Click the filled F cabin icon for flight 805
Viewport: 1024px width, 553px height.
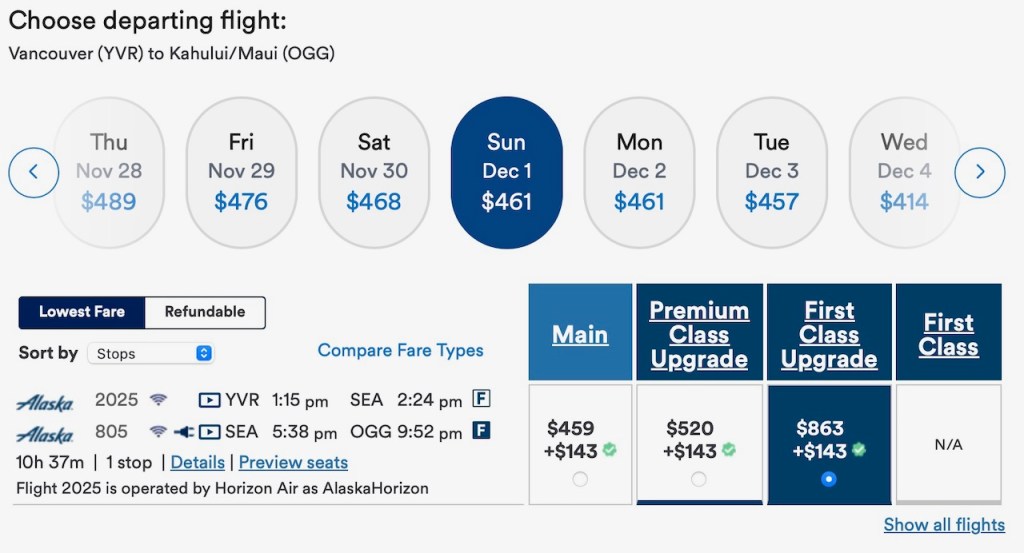click(481, 432)
